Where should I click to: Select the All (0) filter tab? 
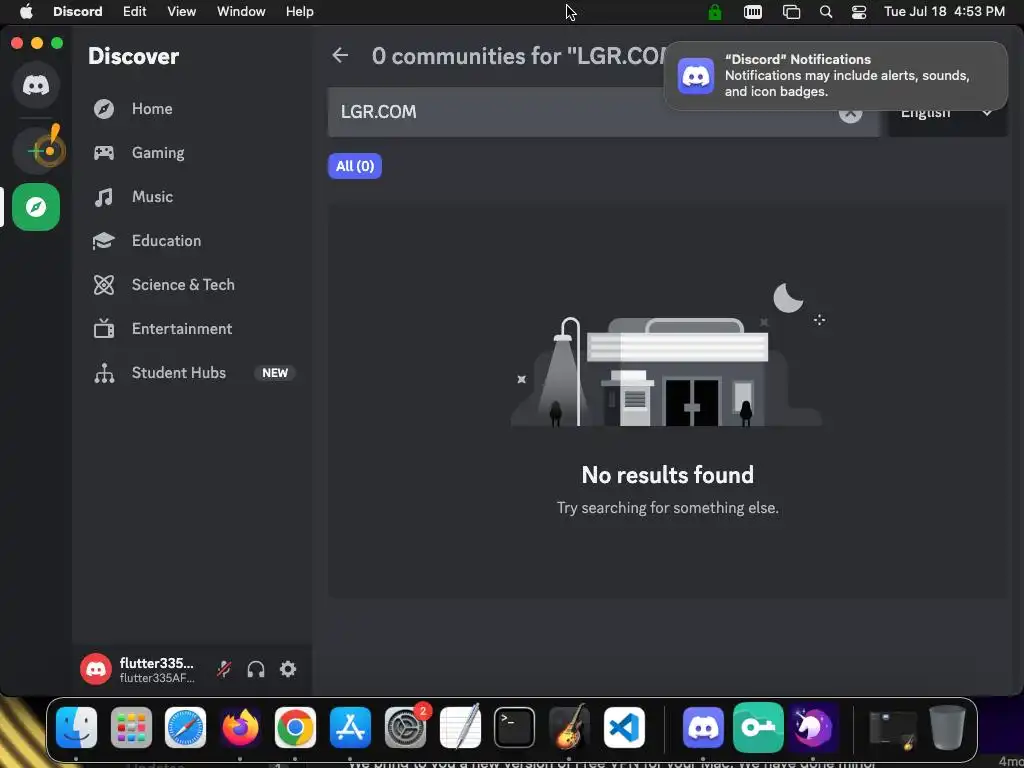[x=355, y=166]
